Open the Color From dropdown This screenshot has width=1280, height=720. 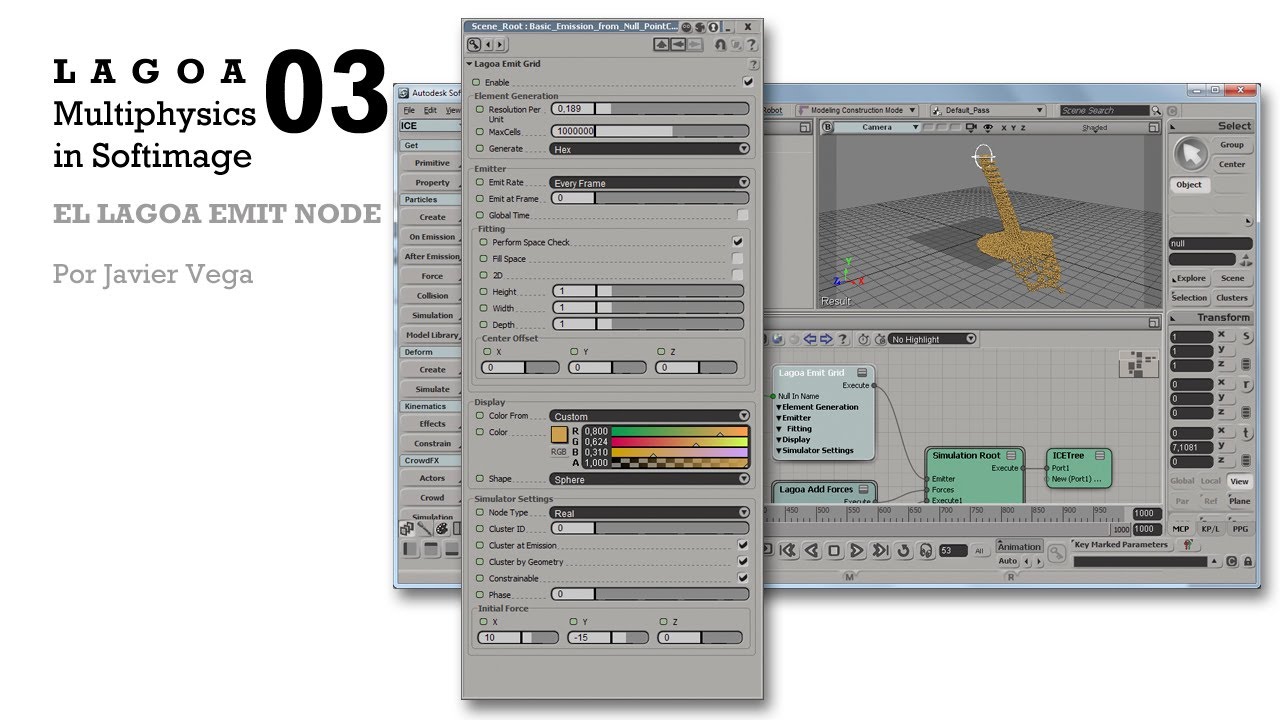point(649,416)
